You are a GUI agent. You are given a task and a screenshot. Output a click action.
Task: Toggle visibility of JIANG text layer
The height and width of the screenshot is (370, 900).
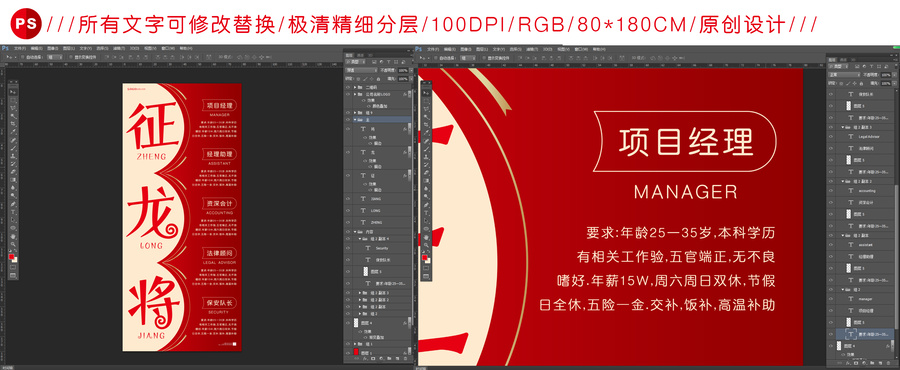coord(348,199)
